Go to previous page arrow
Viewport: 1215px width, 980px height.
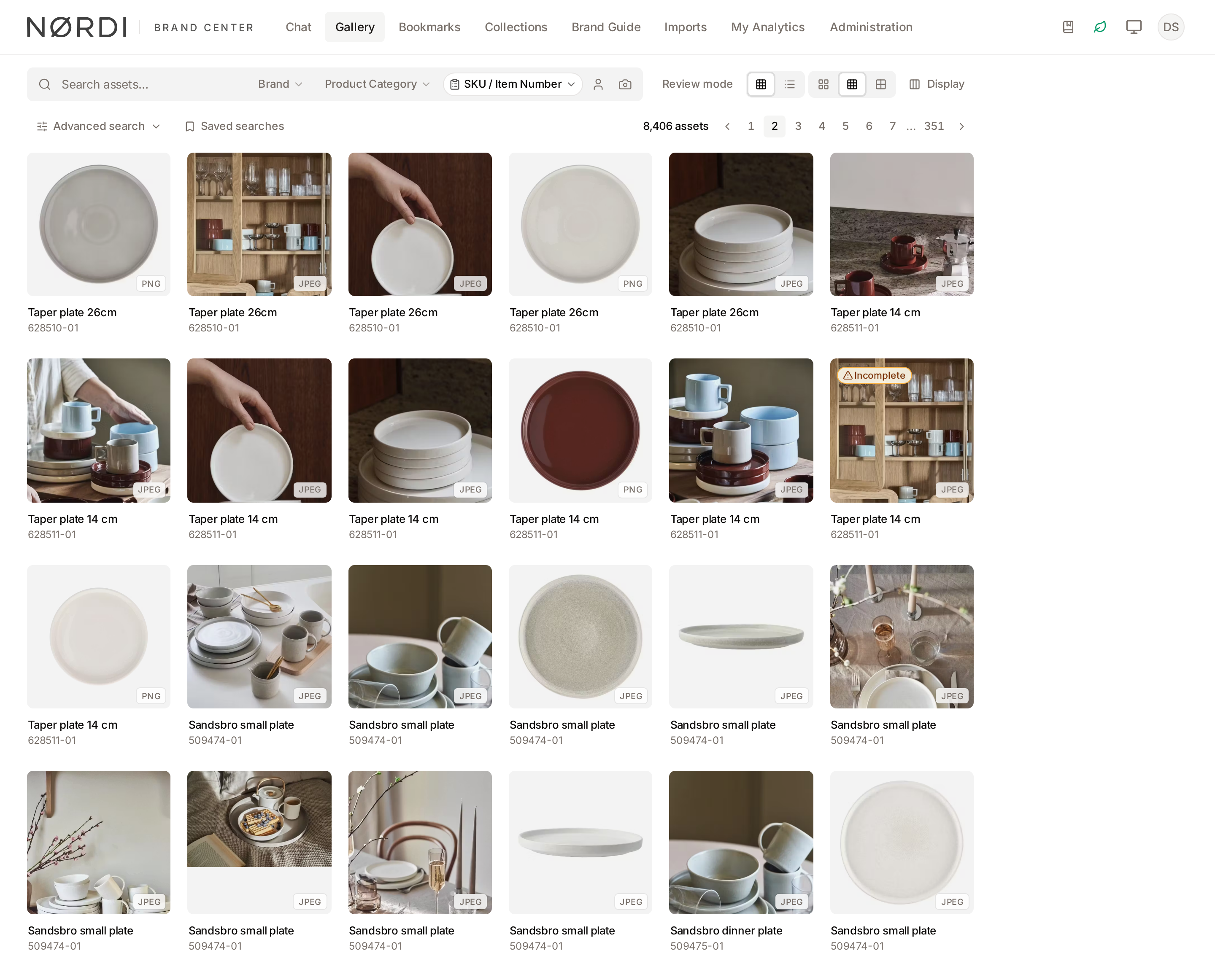point(728,127)
